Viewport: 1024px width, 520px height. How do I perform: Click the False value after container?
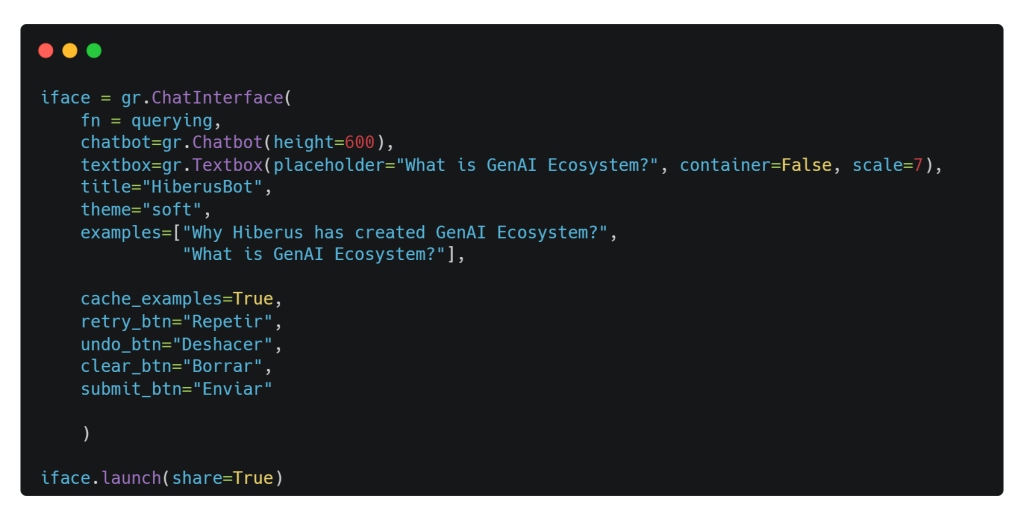807,165
